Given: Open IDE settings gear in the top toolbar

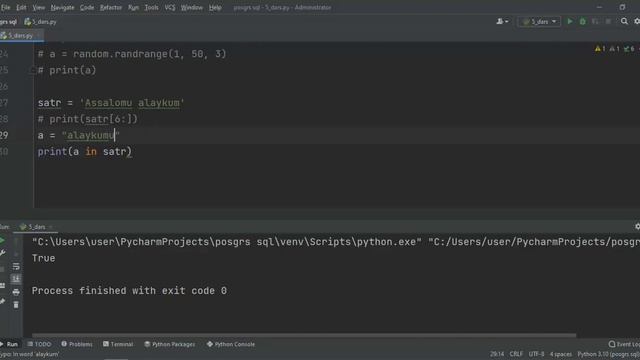Looking at the screenshot, I should click(x=637, y=21).
